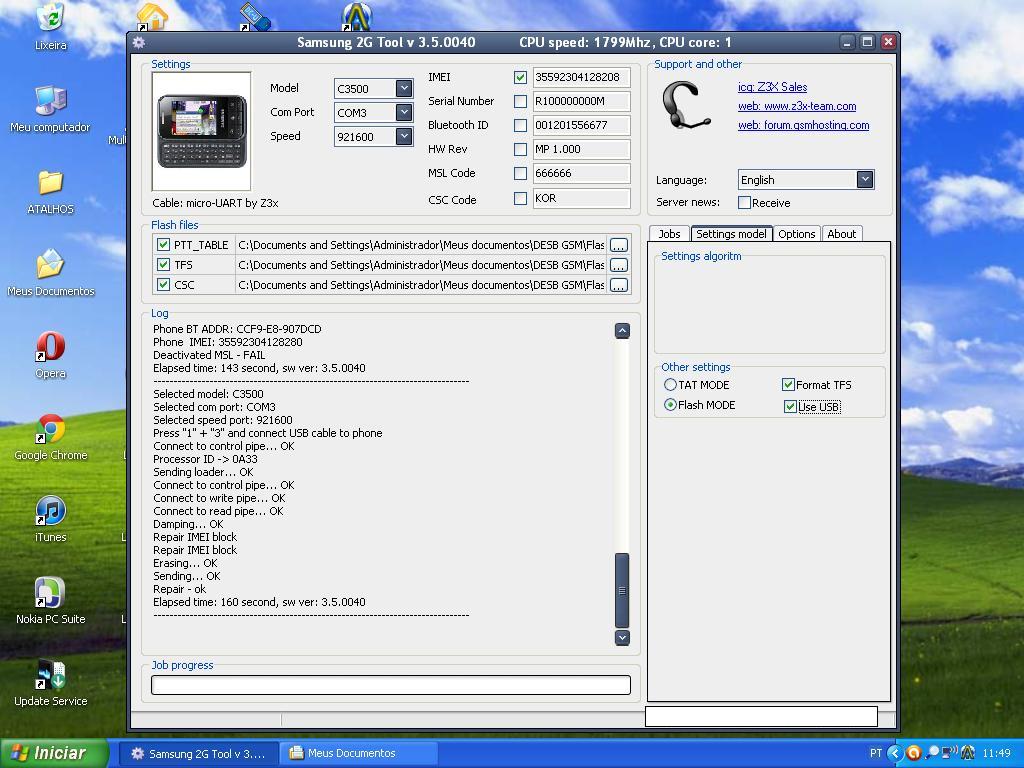Disable the Format TFS option

pos(788,385)
